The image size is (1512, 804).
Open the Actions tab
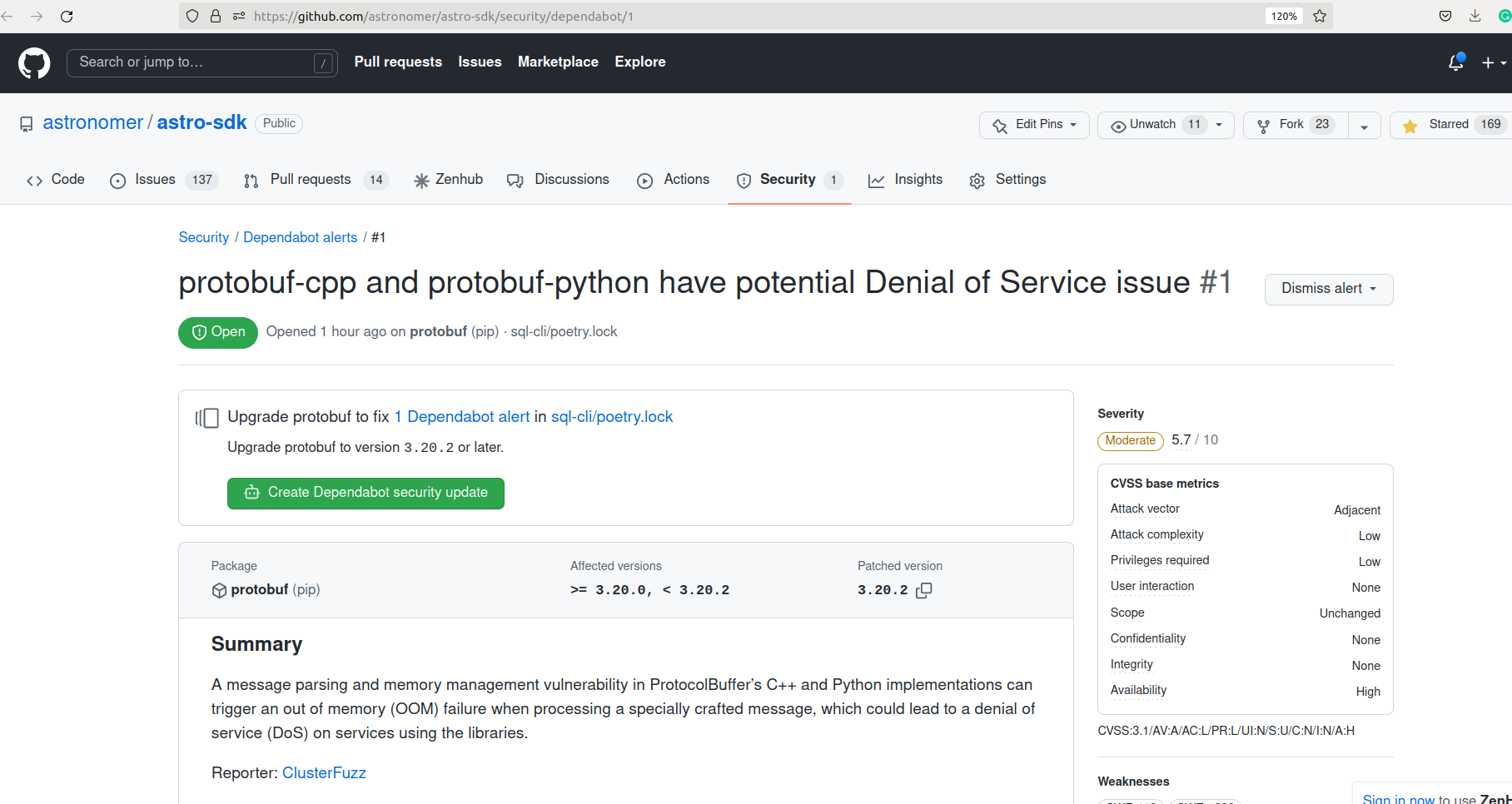(x=674, y=180)
